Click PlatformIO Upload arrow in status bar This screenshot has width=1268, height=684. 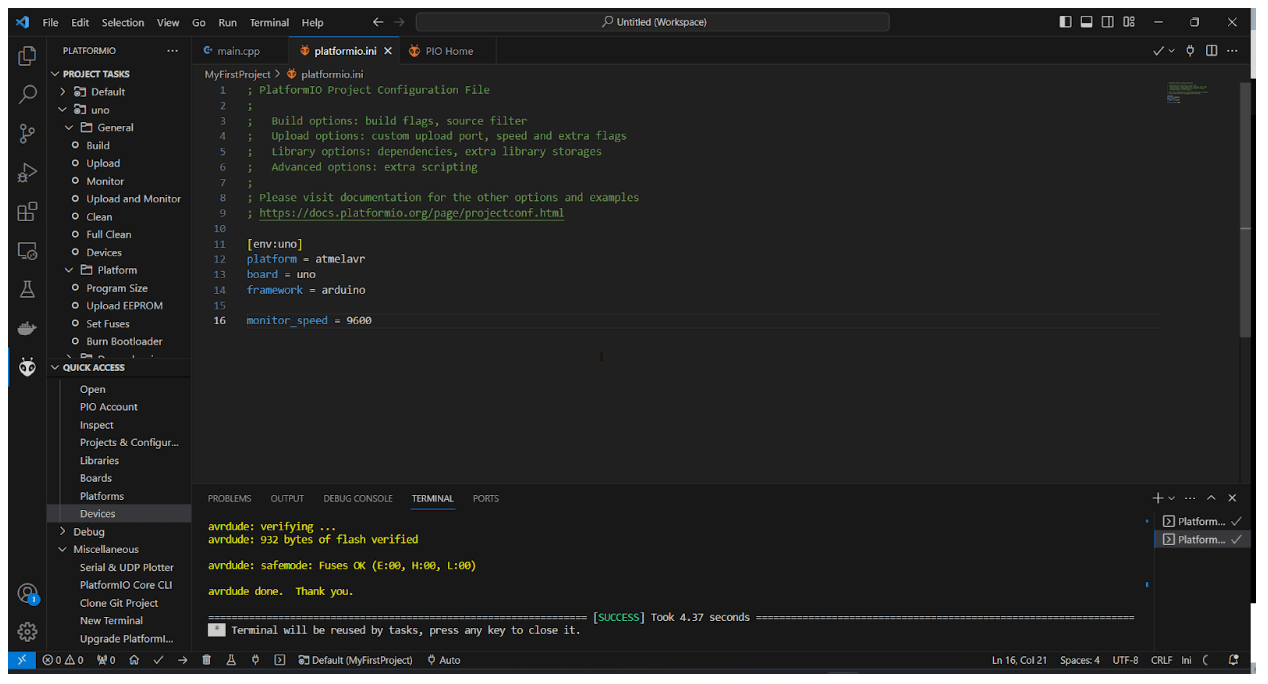[x=182, y=660]
